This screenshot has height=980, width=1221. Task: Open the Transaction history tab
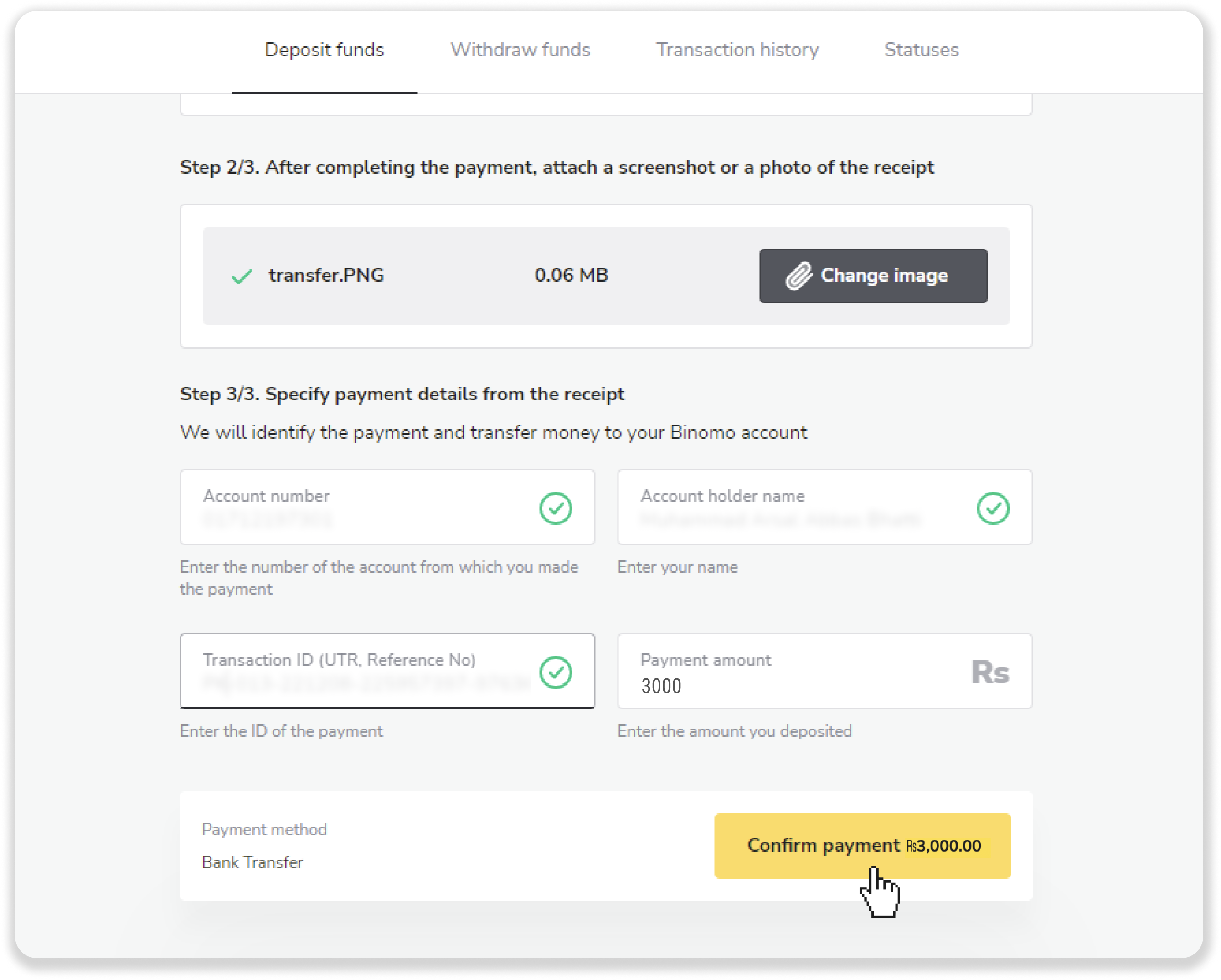coord(737,50)
